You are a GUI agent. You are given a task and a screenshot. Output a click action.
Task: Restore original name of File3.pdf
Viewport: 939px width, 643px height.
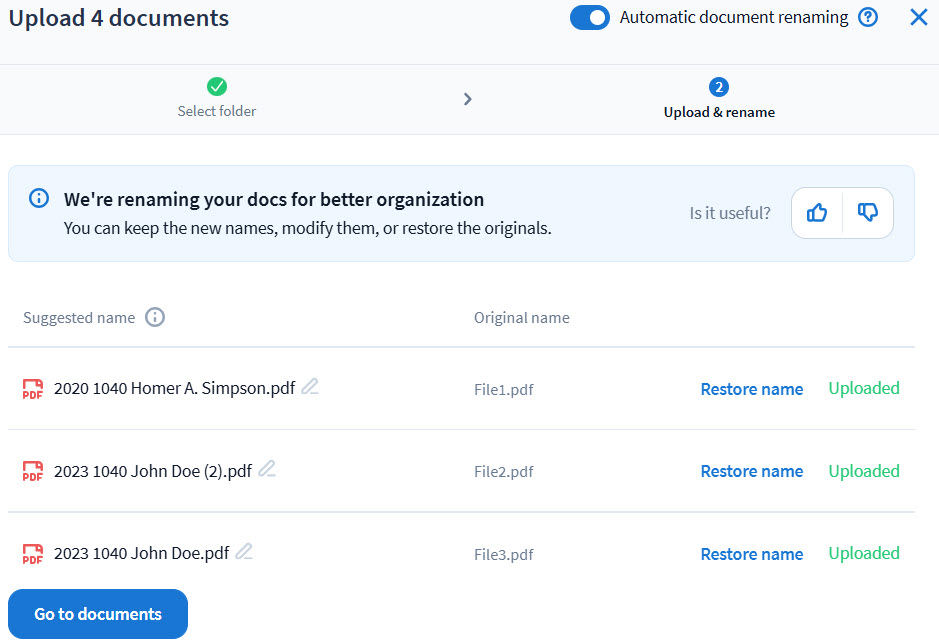[751, 554]
